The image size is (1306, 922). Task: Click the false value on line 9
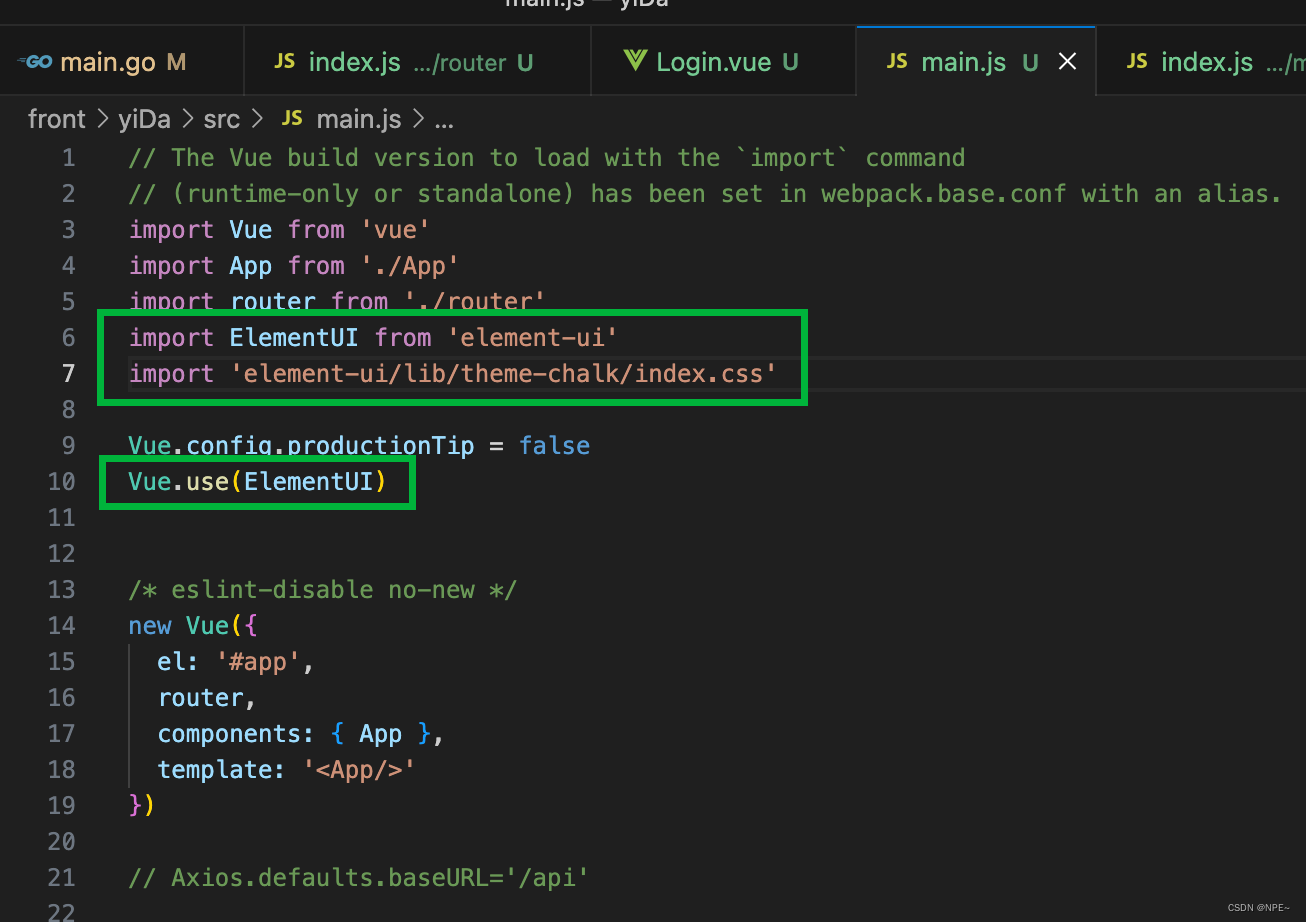554,446
